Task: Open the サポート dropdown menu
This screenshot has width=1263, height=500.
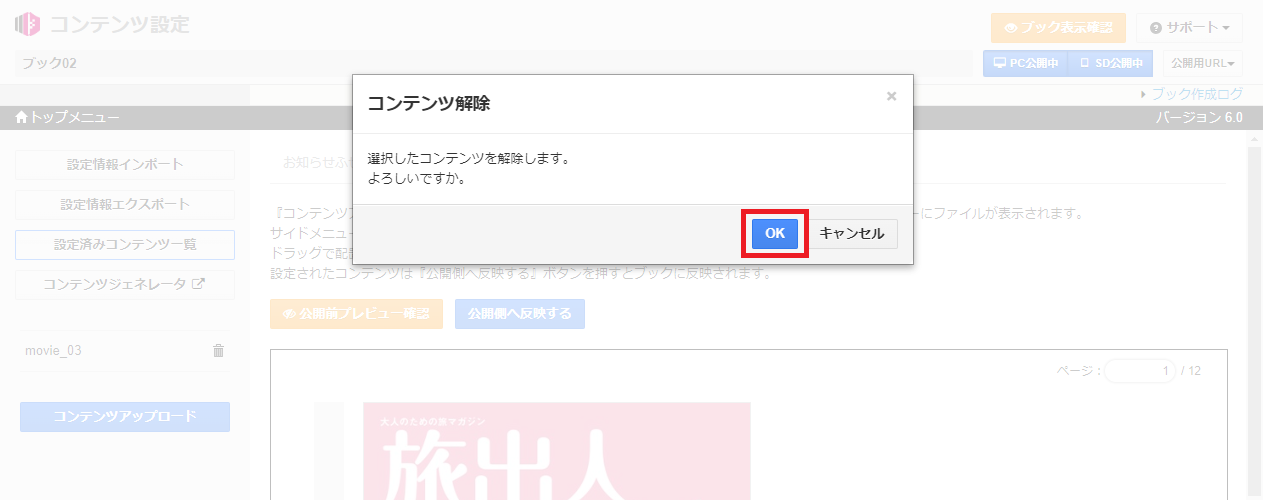Action: 1196,28
